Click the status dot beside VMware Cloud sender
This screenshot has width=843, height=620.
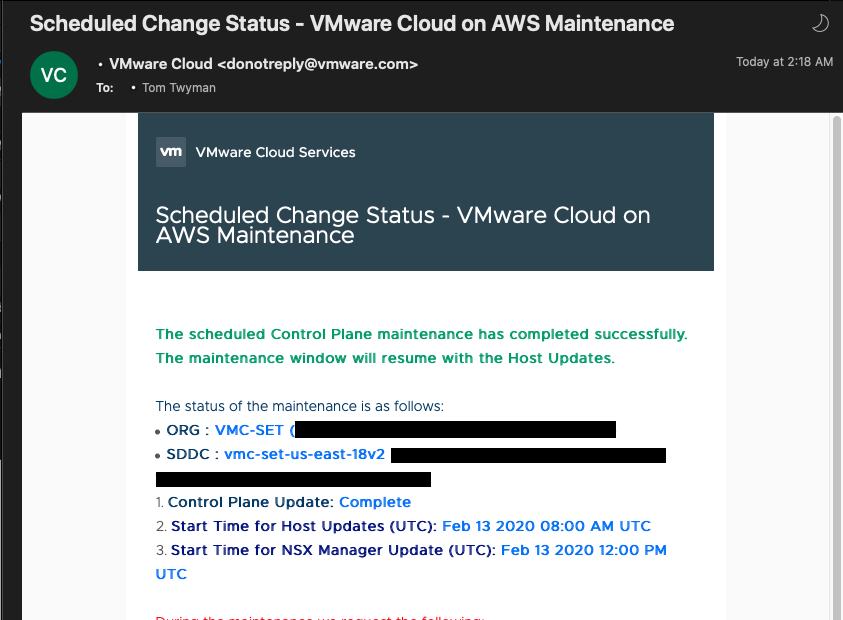(x=101, y=65)
